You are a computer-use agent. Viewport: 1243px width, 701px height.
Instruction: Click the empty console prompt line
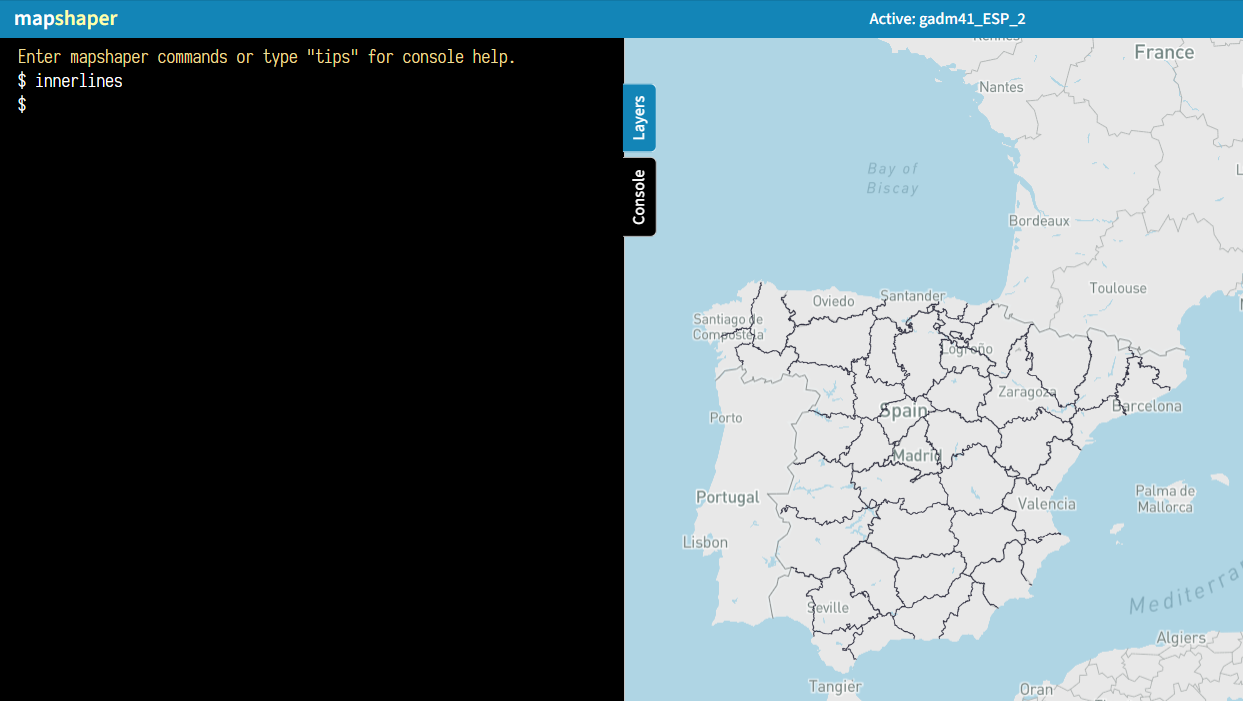coord(310,104)
